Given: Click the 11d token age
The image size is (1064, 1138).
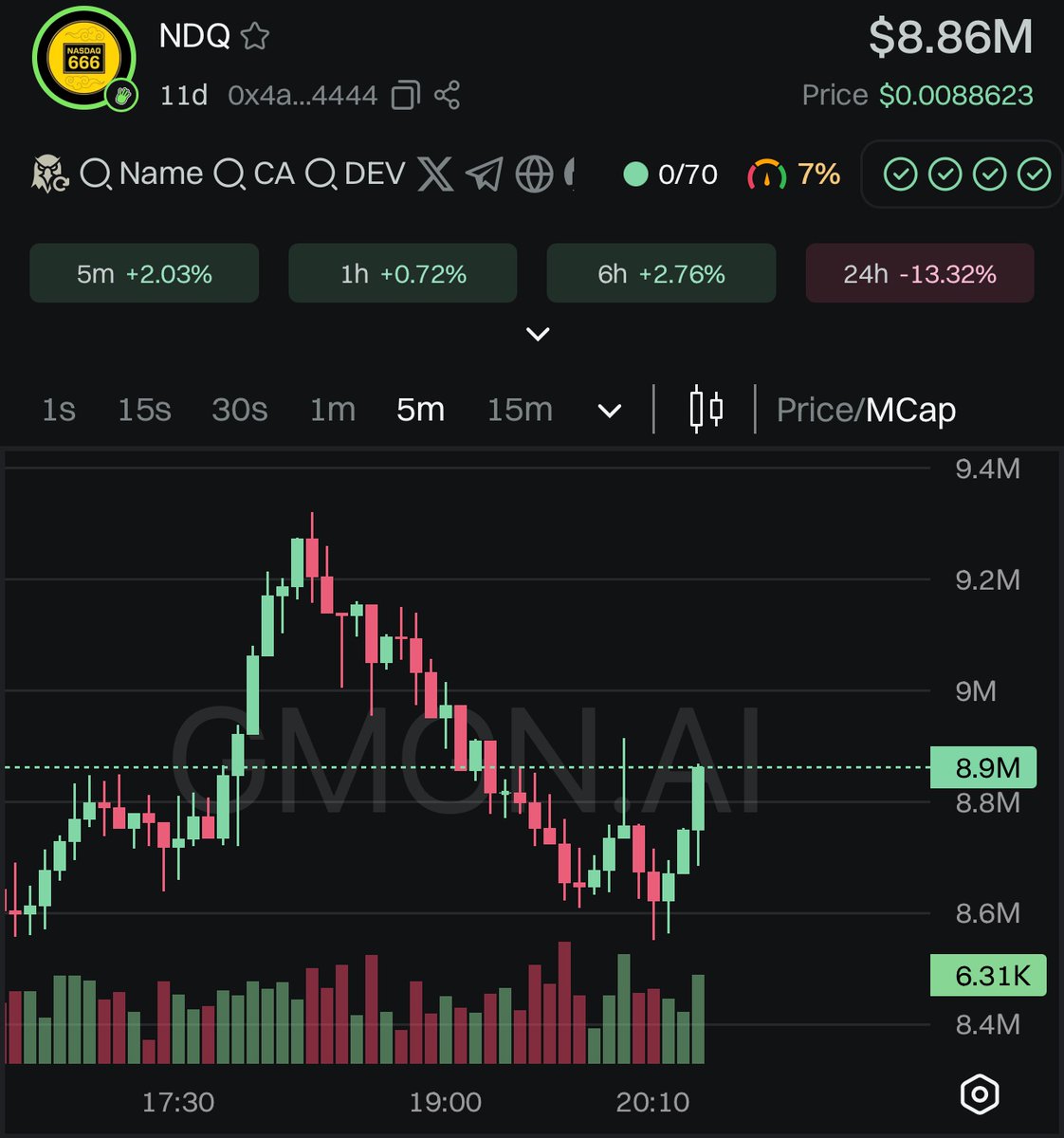Looking at the screenshot, I should (x=184, y=95).
